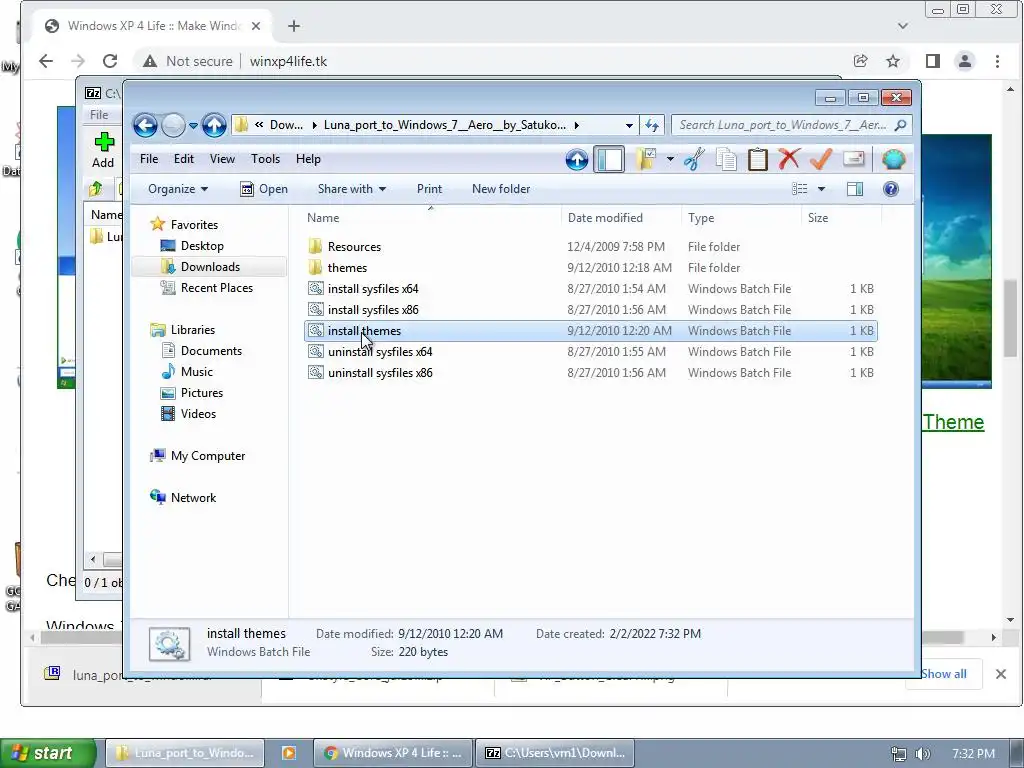Click toolbar Up one level icon
Image resolution: width=1024 pixels, height=768 pixels.
coord(577,159)
